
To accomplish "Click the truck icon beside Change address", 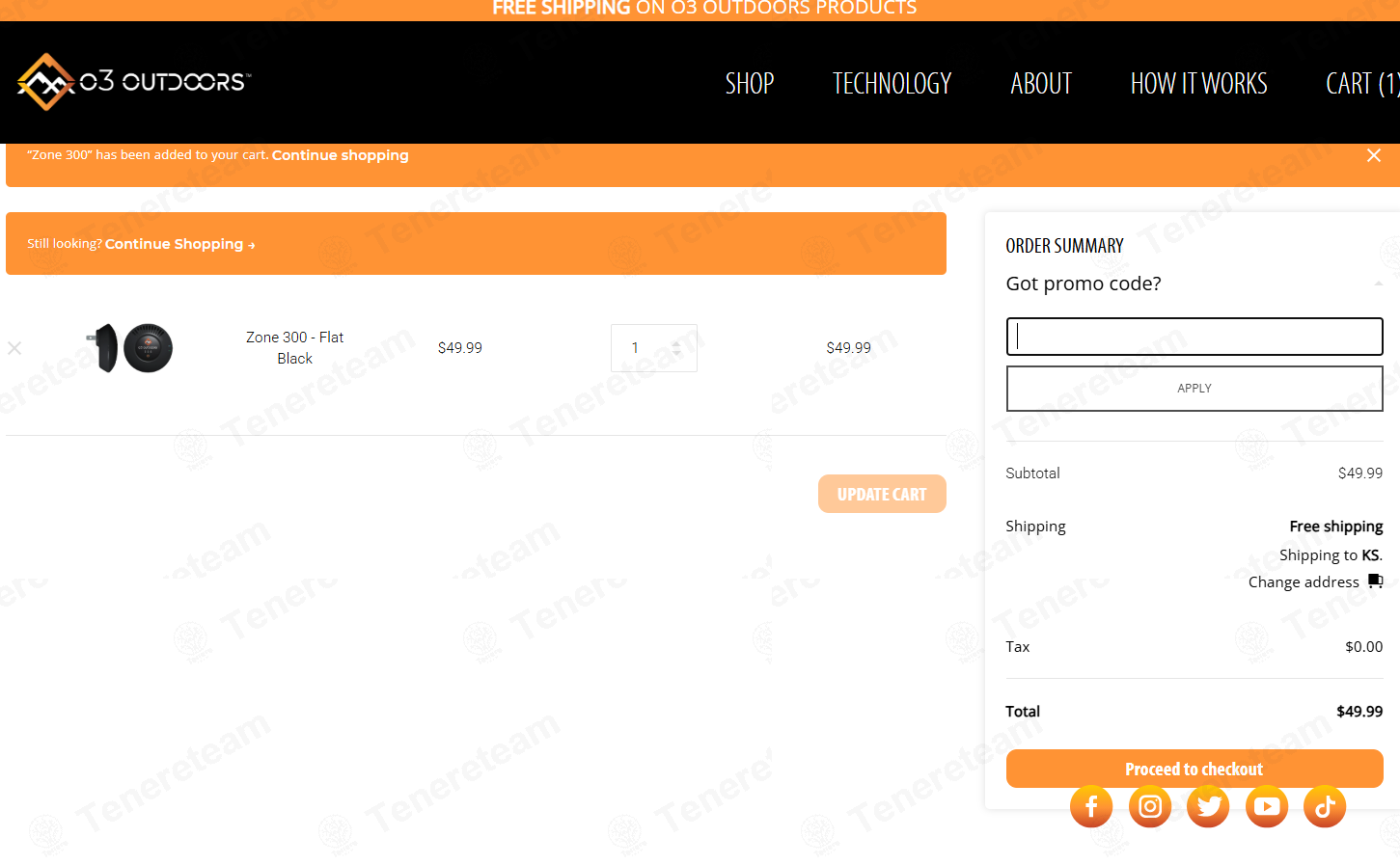I will pos(1376,581).
